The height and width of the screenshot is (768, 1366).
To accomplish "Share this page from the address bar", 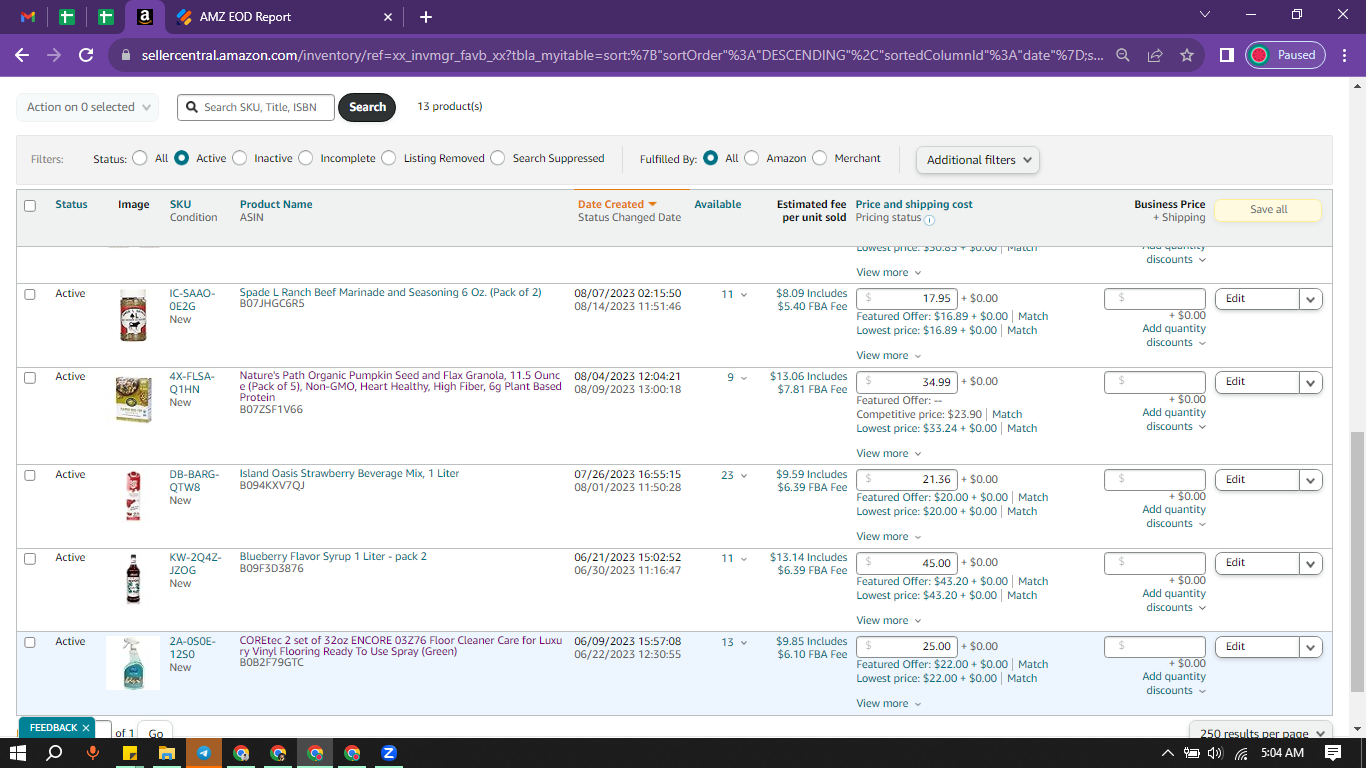I will pyautogui.click(x=1155, y=55).
